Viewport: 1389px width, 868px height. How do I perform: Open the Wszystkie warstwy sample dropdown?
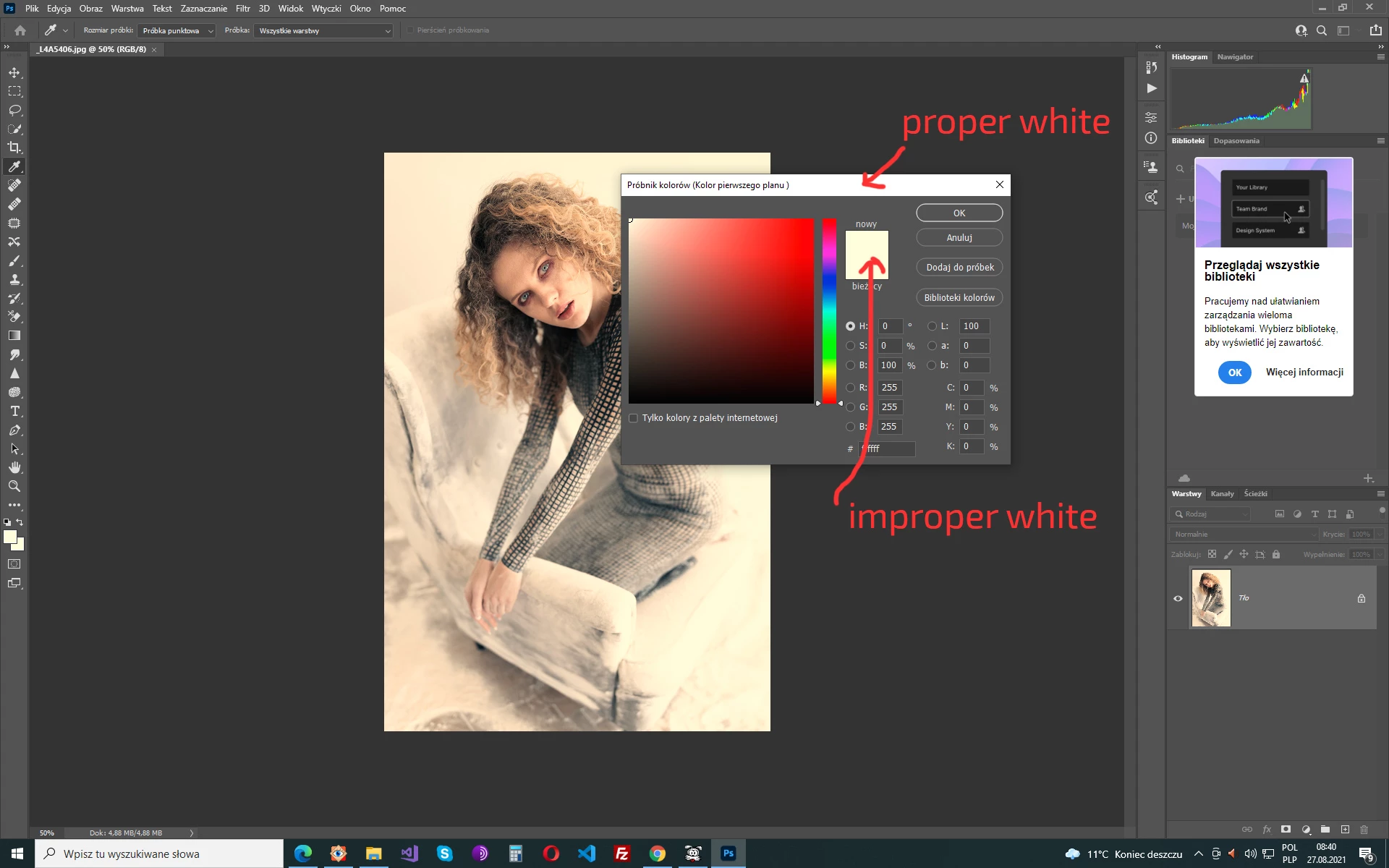pyautogui.click(x=323, y=30)
